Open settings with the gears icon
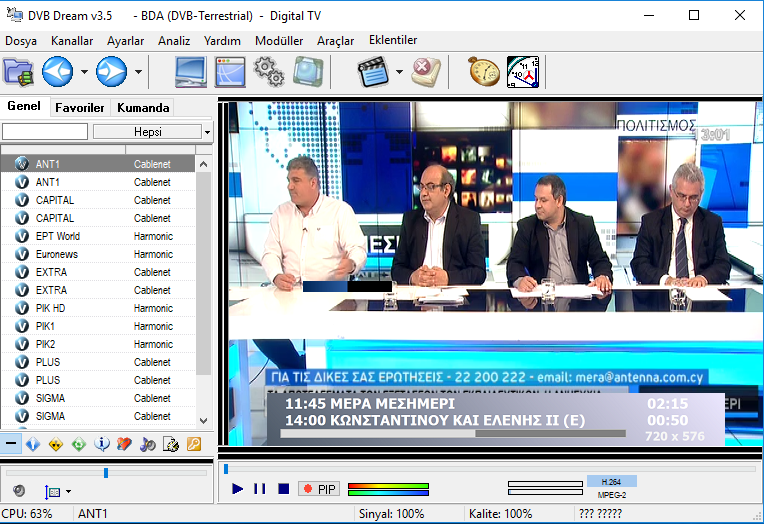The width and height of the screenshot is (764, 524). pyautogui.click(x=269, y=72)
